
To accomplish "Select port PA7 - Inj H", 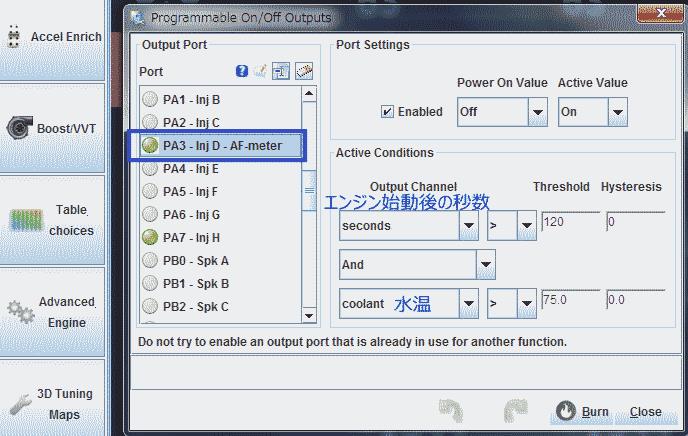I will (221, 238).
